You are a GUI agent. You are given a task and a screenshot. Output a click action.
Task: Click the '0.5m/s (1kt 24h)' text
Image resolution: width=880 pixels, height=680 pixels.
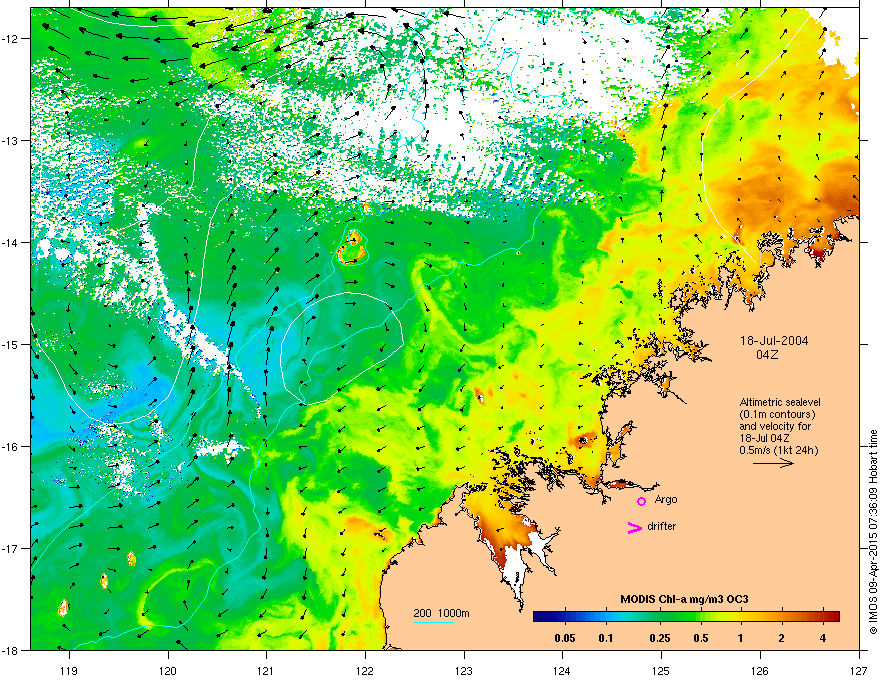tap(778, 450)
